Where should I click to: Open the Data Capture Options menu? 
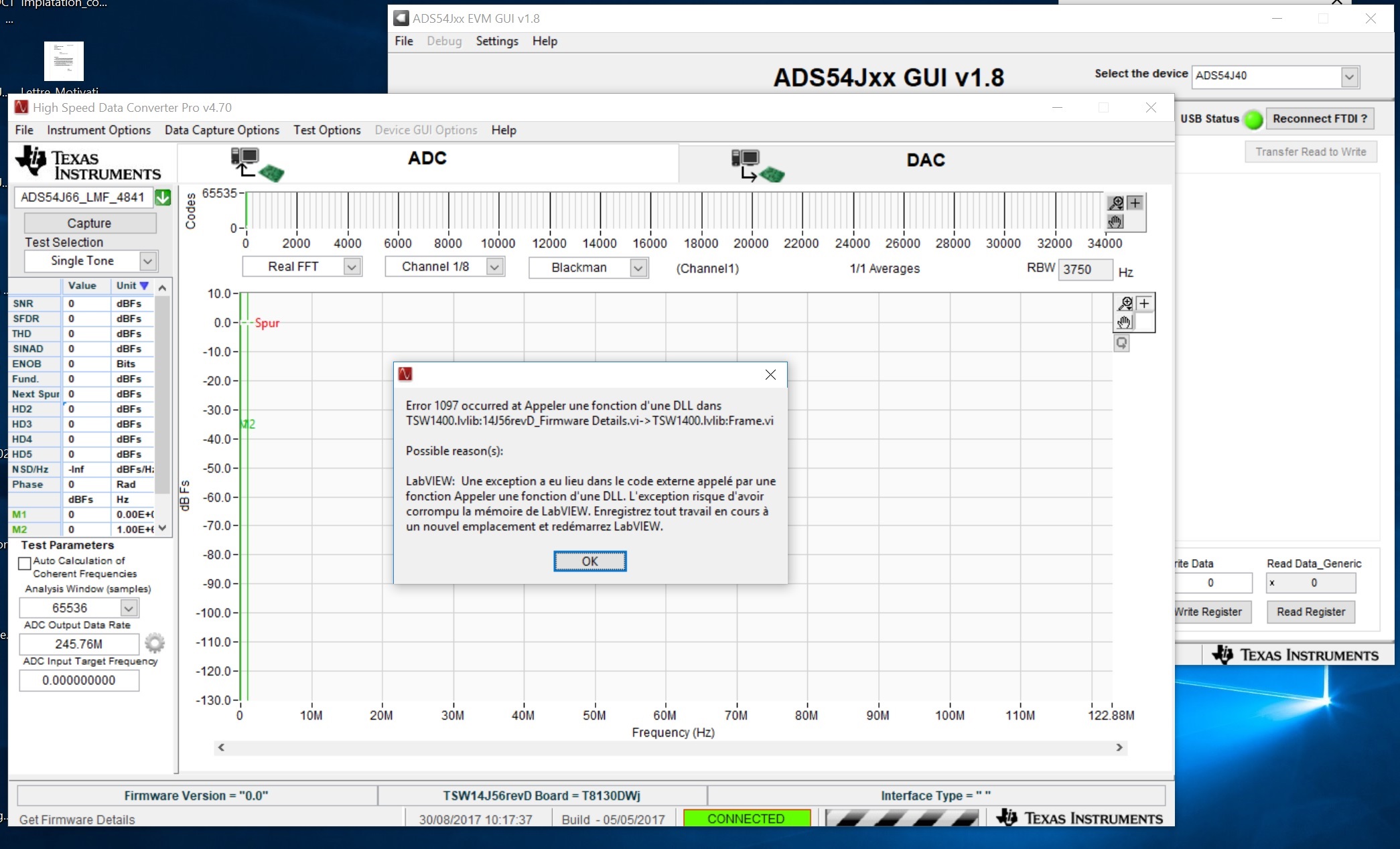click(222, 130)
